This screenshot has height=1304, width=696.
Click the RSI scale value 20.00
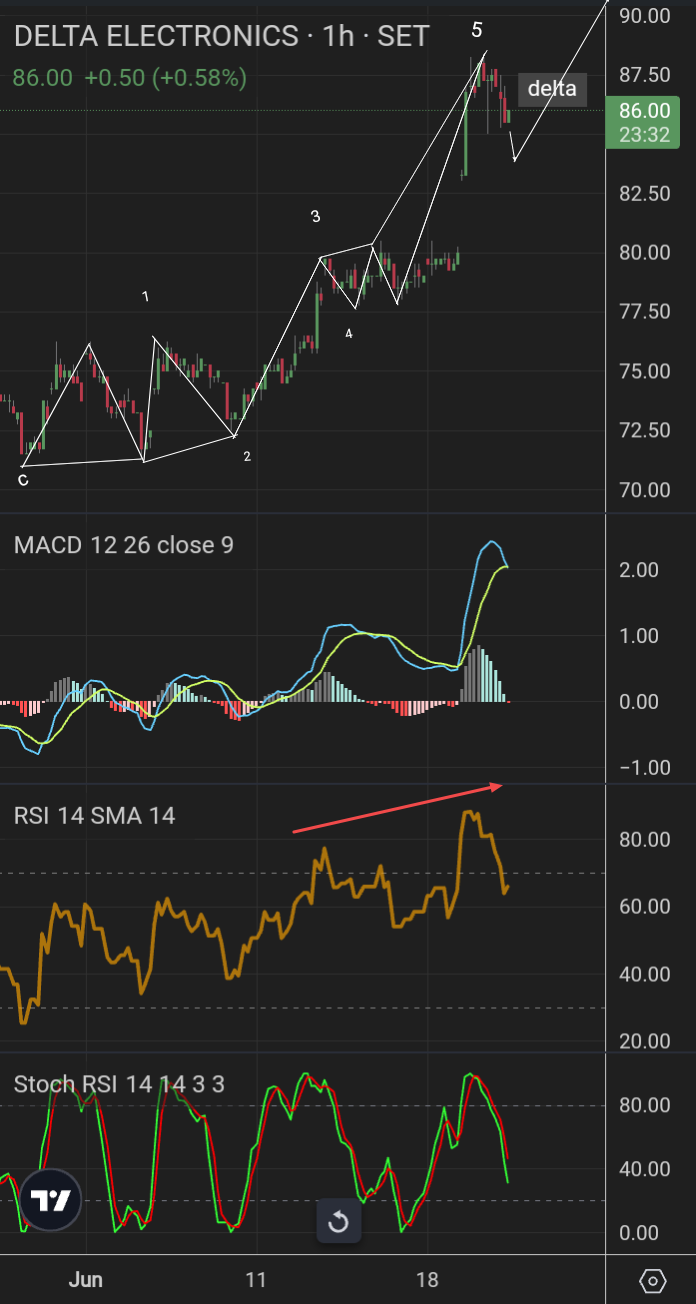pos(644,1042)
